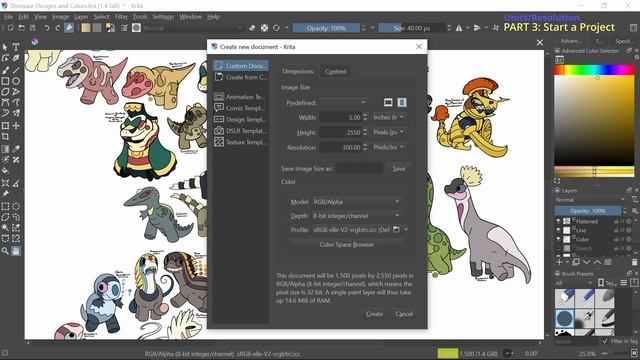Click Save Image Size As field
The image size is (640, 360).
[x=359, y=168]
